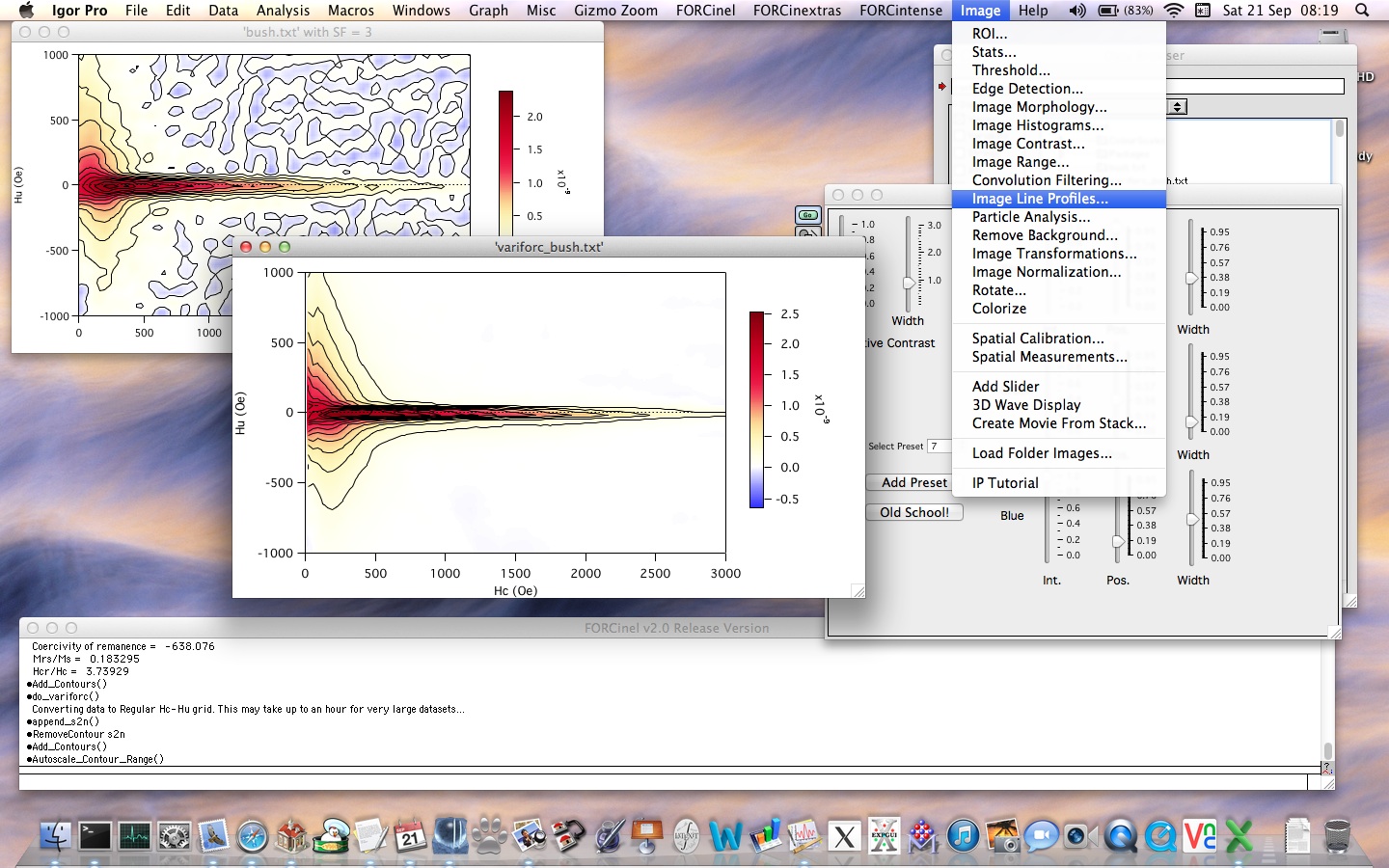Screen dimensions: 1389x868
Task: Click the Spotlight search magnifier icon
Action: pyautogui.click(x=1362, y=11)
